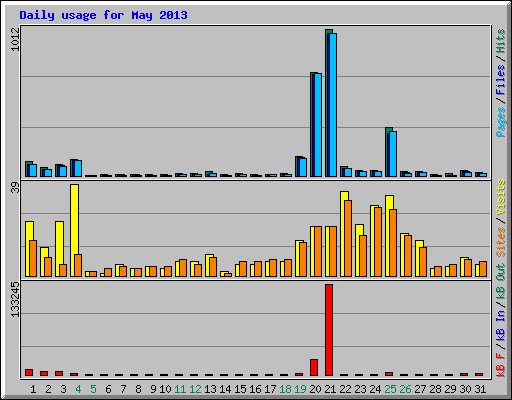The width and height of the screenshot is (512, 400).
Task: Click the cyan pages bar for day 20
Action: click(318, 125)
